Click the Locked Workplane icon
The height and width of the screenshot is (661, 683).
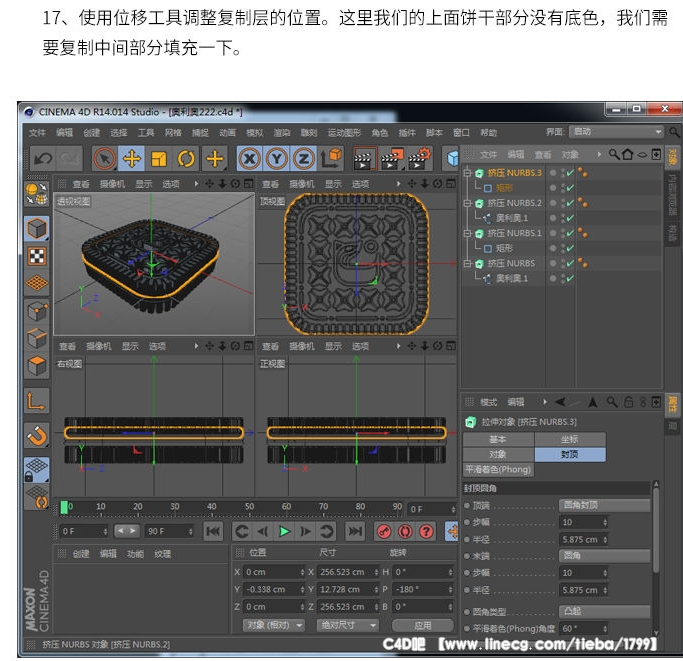pos(37,470)
